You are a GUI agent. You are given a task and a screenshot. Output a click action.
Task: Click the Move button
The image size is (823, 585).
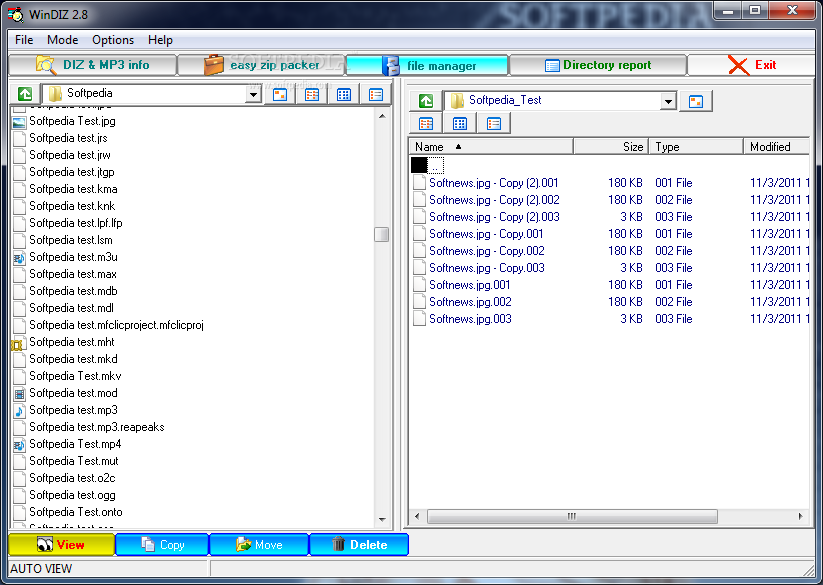(x=259, y=545)
